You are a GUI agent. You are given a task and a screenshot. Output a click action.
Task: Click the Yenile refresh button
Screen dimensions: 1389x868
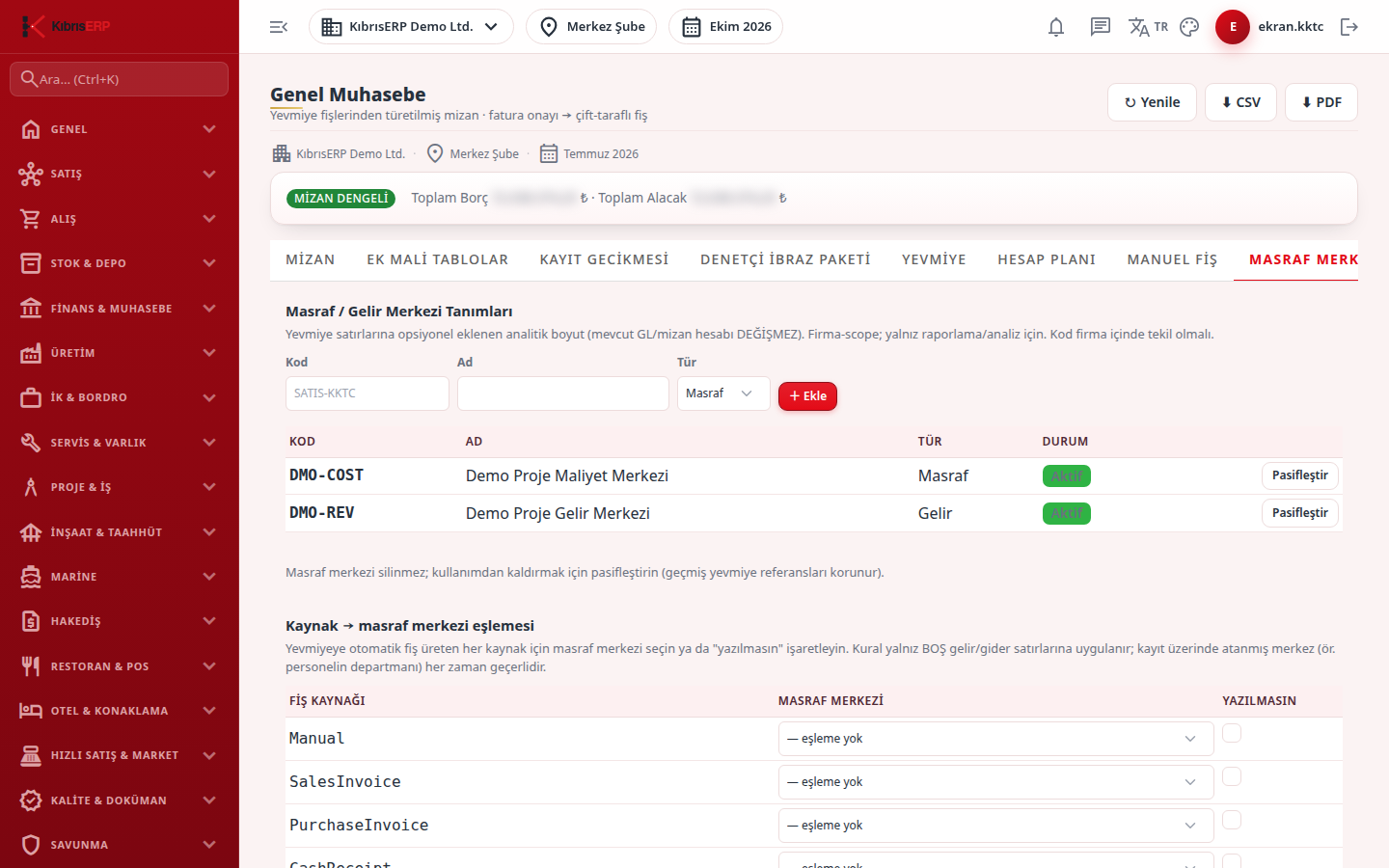pos(1152,102)
